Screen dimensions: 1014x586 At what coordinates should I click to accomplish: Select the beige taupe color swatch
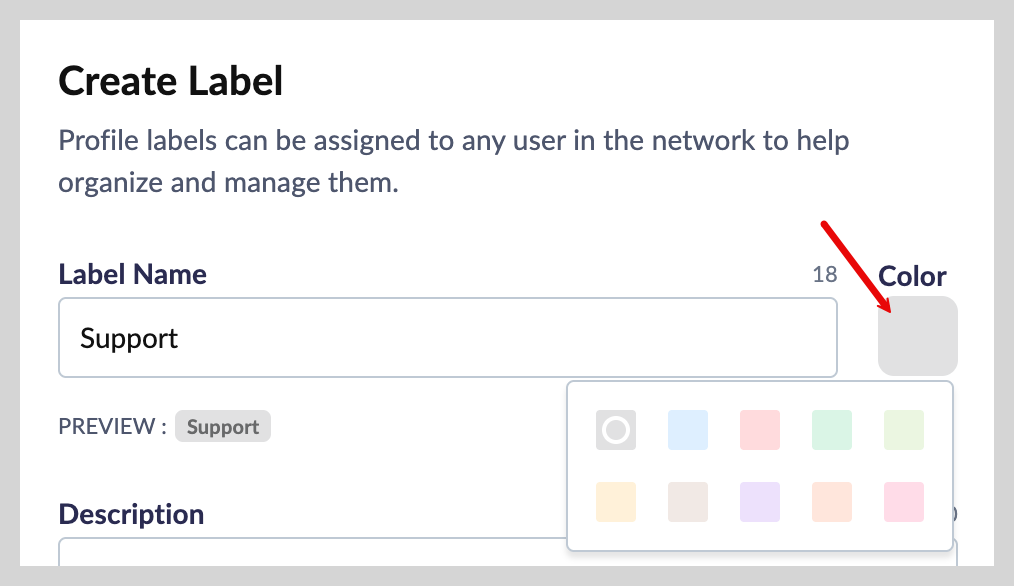688,502
